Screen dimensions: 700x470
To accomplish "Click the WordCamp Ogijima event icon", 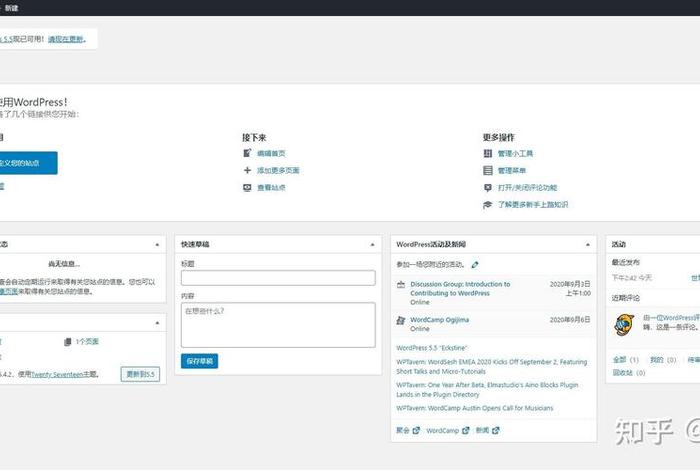I will click(x=401, y=320).
